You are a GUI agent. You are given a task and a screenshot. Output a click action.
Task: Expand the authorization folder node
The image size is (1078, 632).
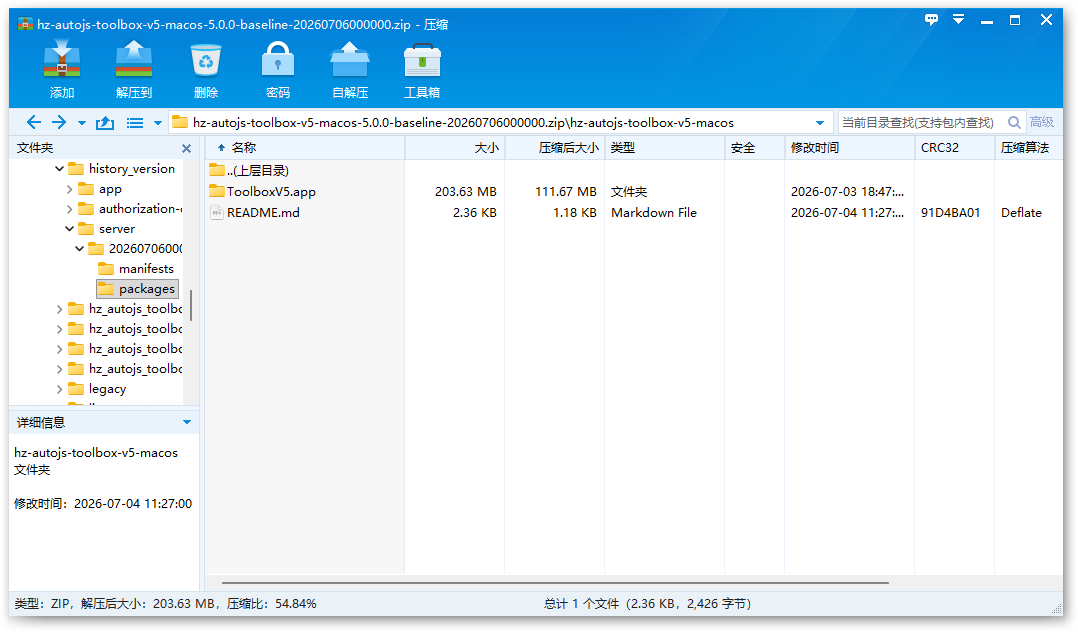(x=69, y=208)
